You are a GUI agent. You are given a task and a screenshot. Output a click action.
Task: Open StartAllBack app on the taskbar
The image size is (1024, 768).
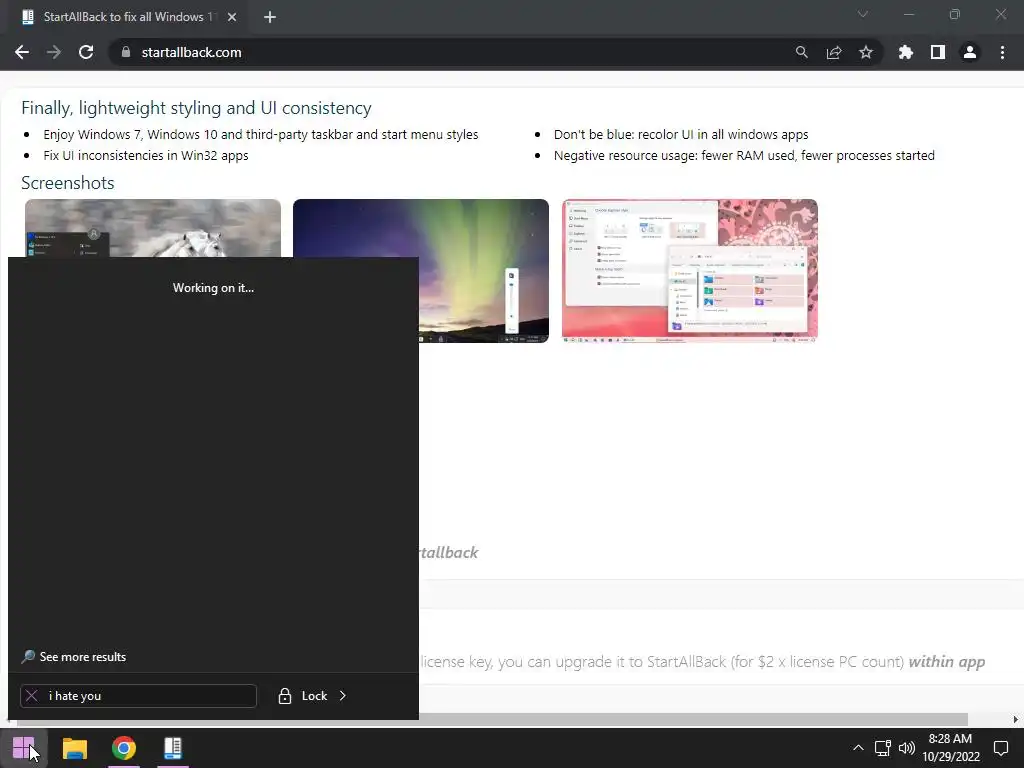coord(172,748)
